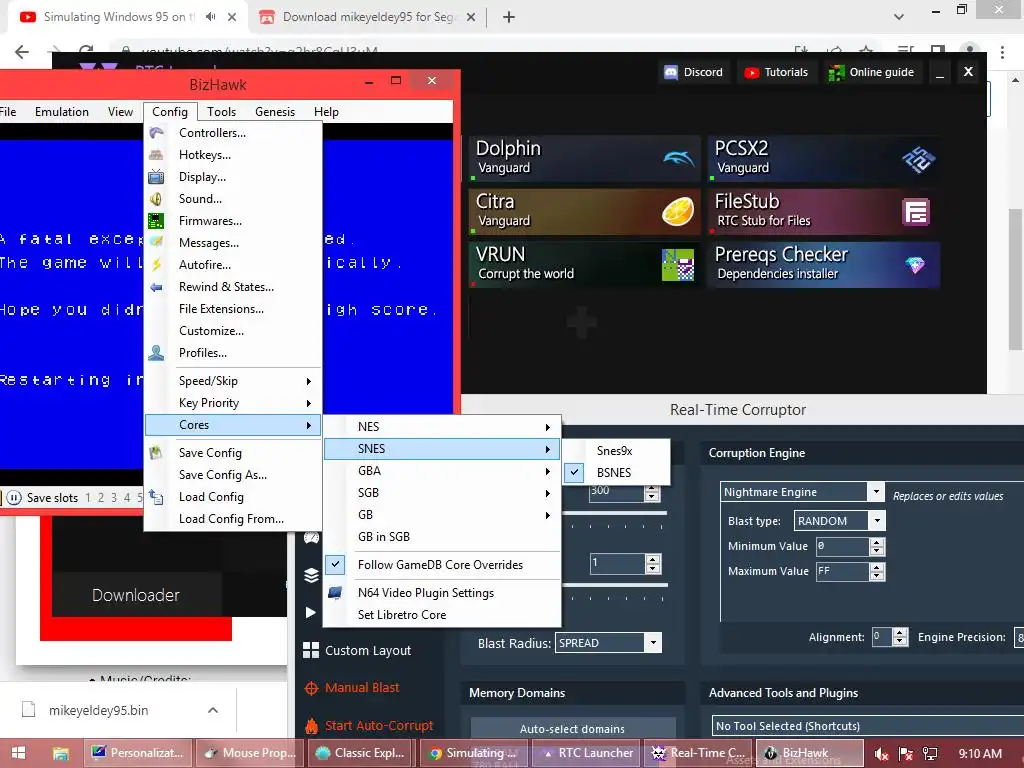Toggle Follow GameDB Core Overrides checkmark
The height and width of the screenshot is (768, 1024).
coord(335,564)
